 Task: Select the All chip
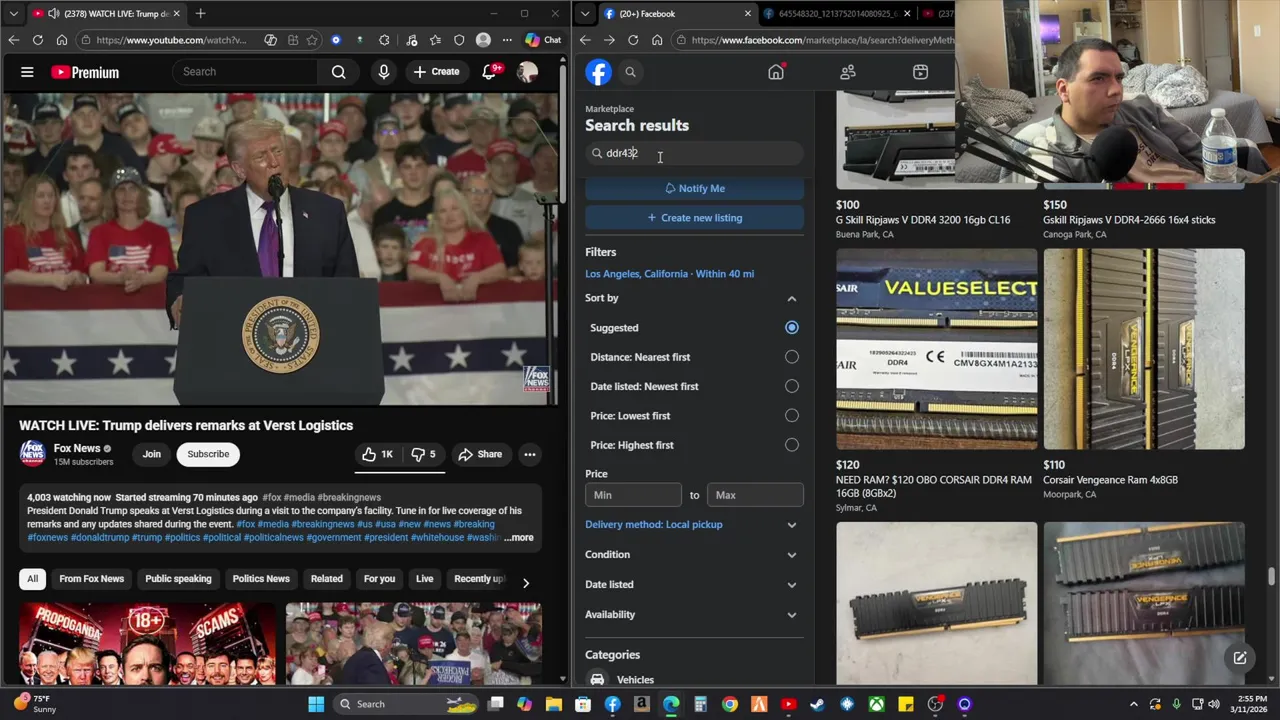click(32, 579)
